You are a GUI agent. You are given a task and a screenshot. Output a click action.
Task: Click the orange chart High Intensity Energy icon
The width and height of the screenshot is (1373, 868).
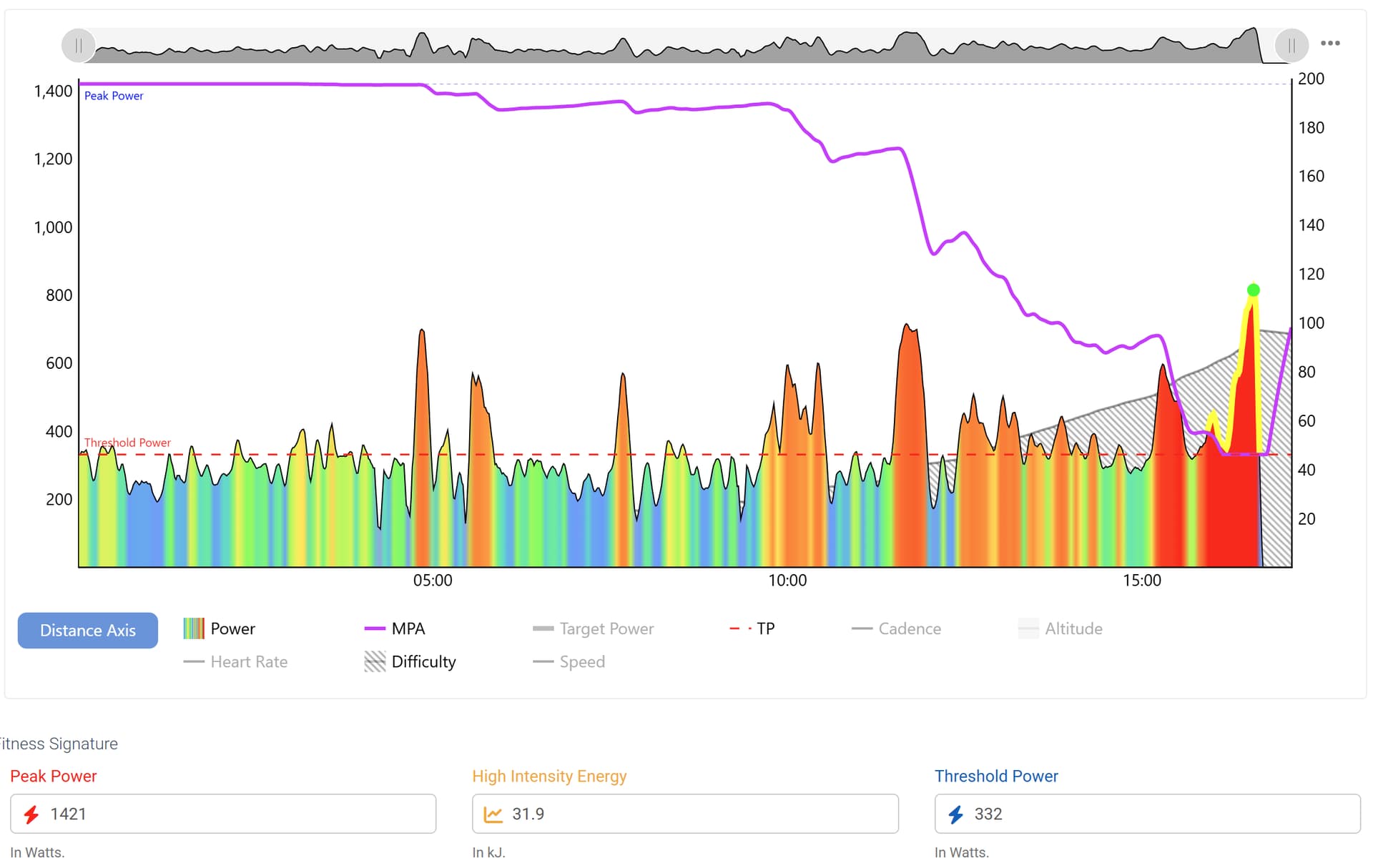click(x=493, y=814)
